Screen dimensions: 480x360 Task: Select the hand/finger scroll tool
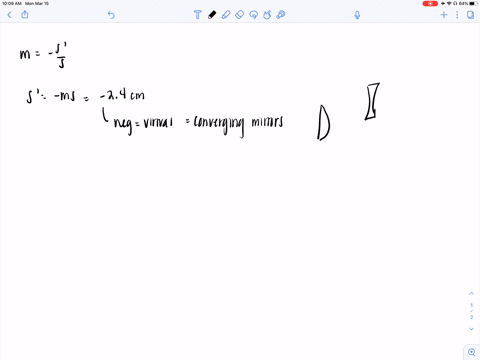click(x=267, y=15)
